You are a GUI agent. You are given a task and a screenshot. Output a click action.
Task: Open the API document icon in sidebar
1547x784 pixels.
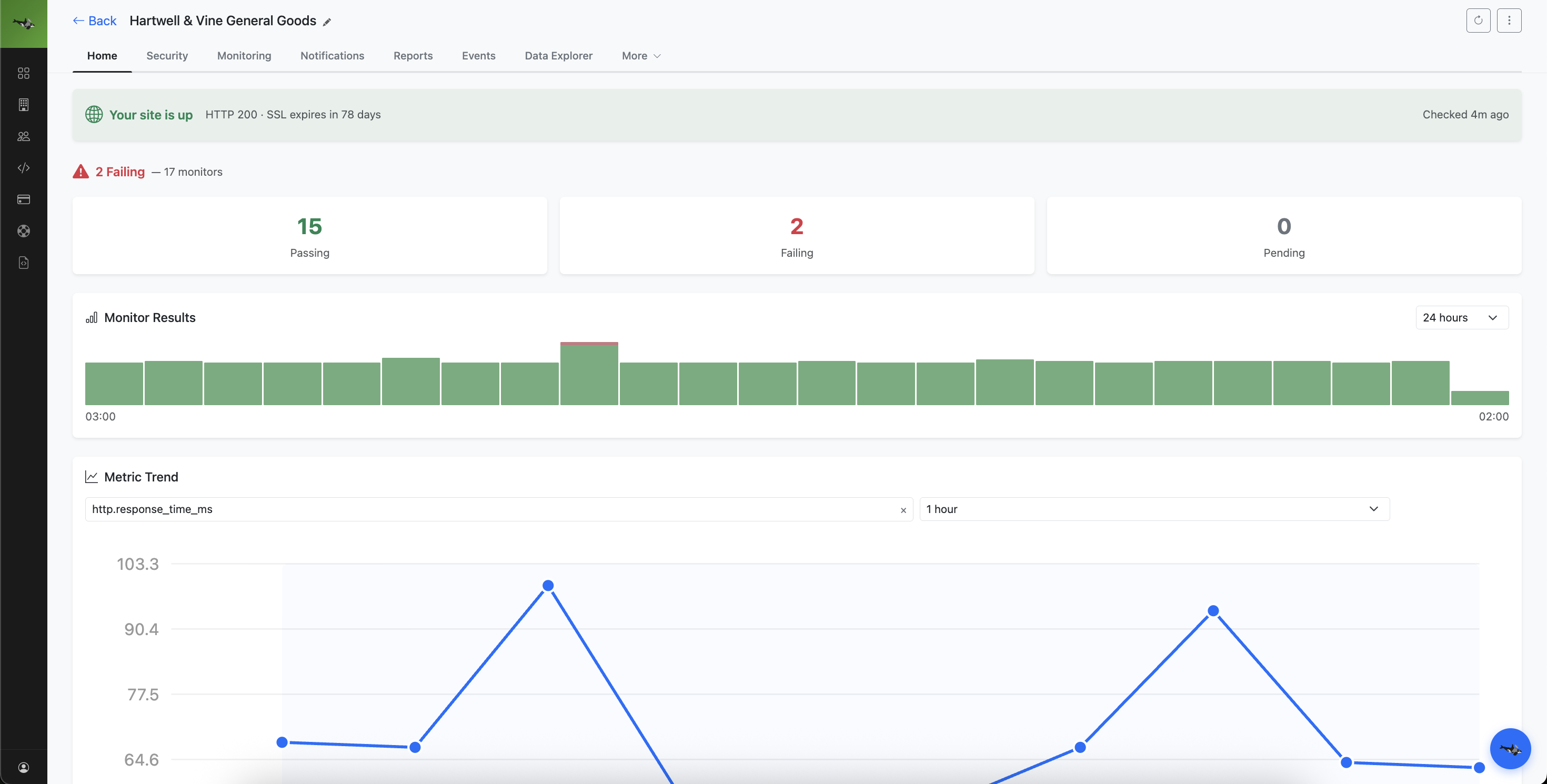pyautogui.click(x=24, y=263)
